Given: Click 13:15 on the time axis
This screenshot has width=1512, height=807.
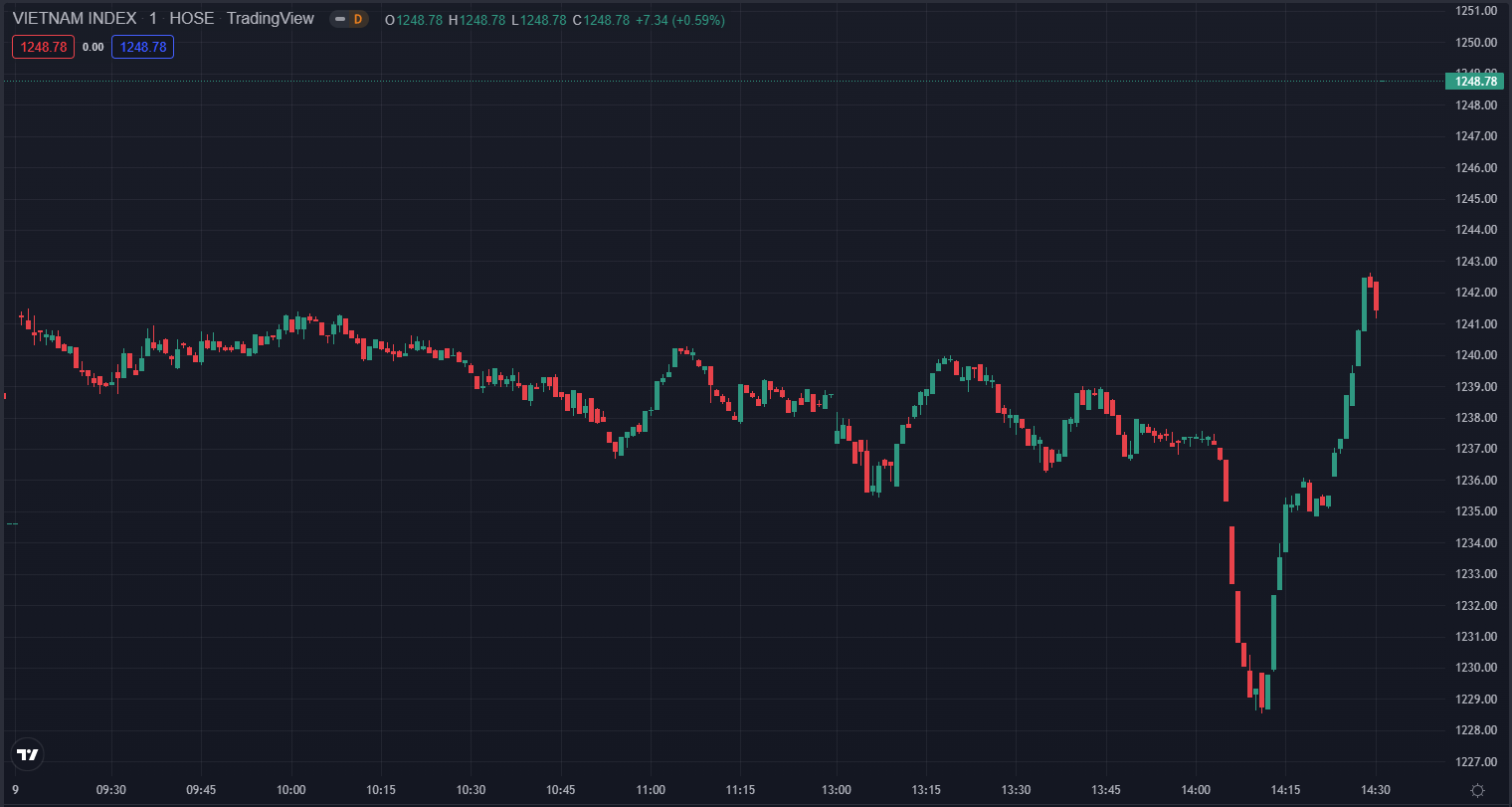Looking at the screenshot, I should click(926, 790).
